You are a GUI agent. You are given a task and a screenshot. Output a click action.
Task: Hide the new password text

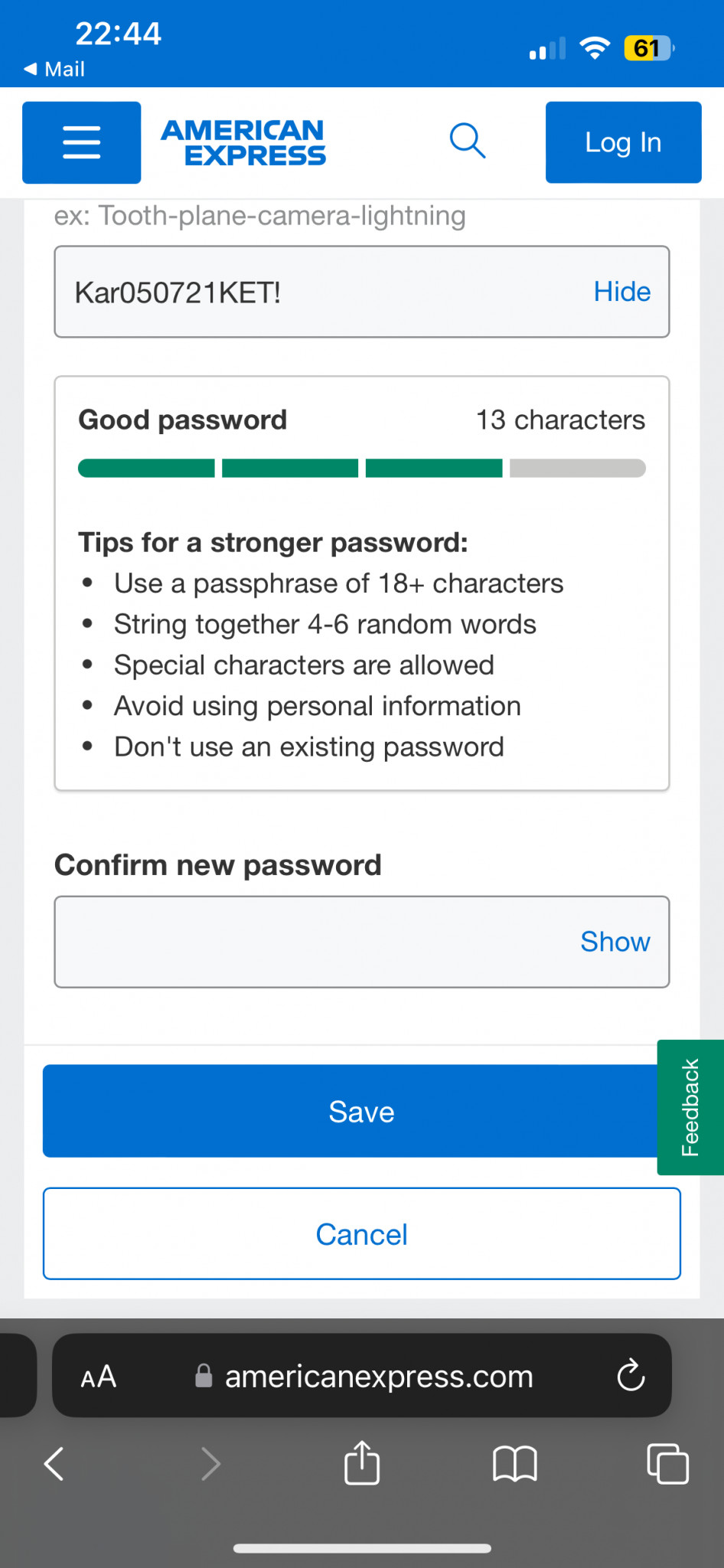click(x=622, y=292)
